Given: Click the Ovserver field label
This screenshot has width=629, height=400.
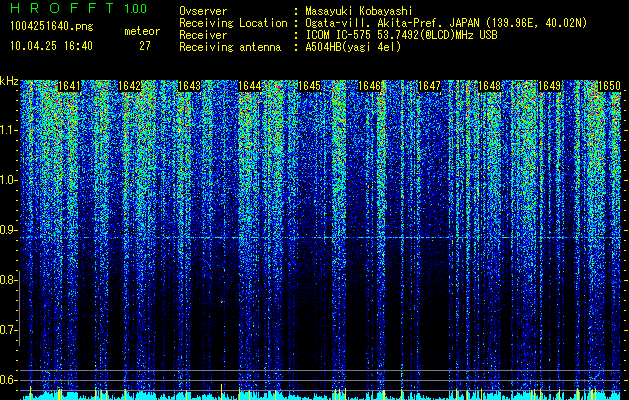Looking at the screenshot, I should pyautogui.click(x=203, y=11).
